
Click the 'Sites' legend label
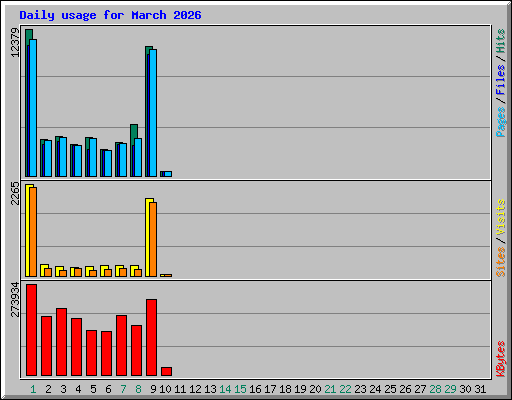pos(500,262)
